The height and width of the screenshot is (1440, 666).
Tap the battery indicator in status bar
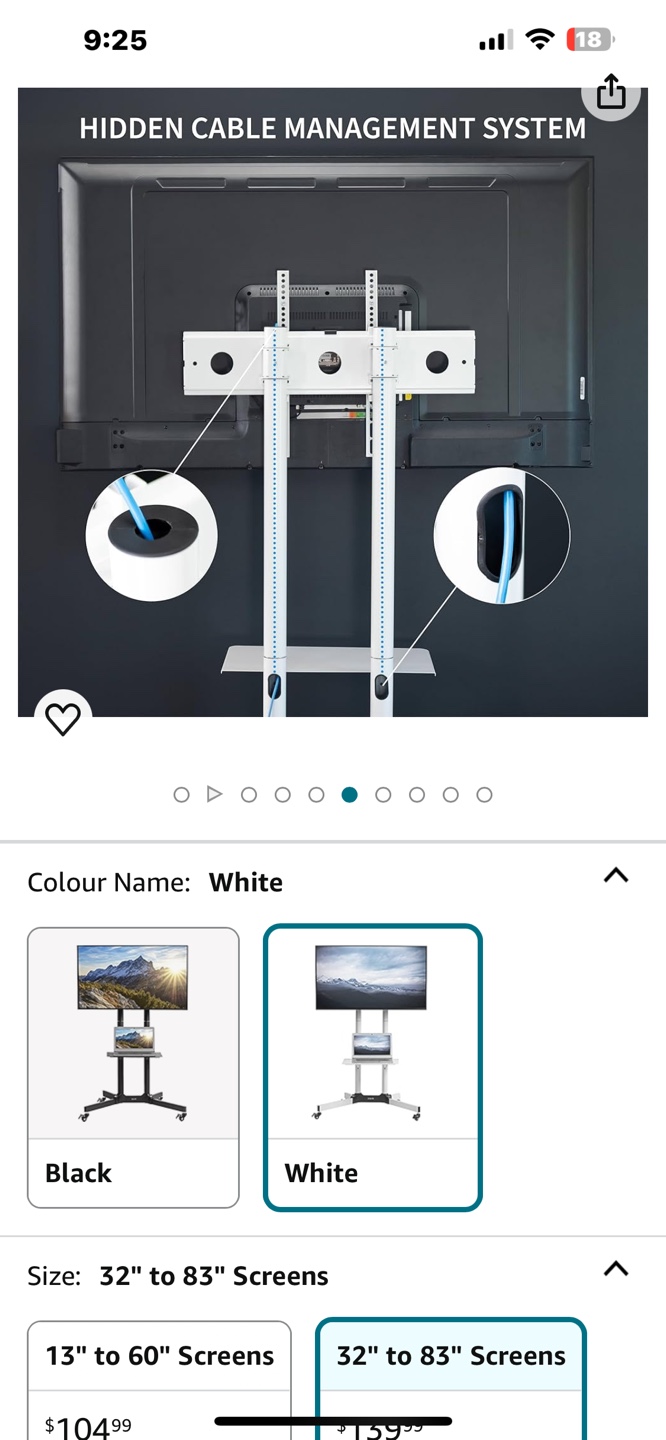590,40
